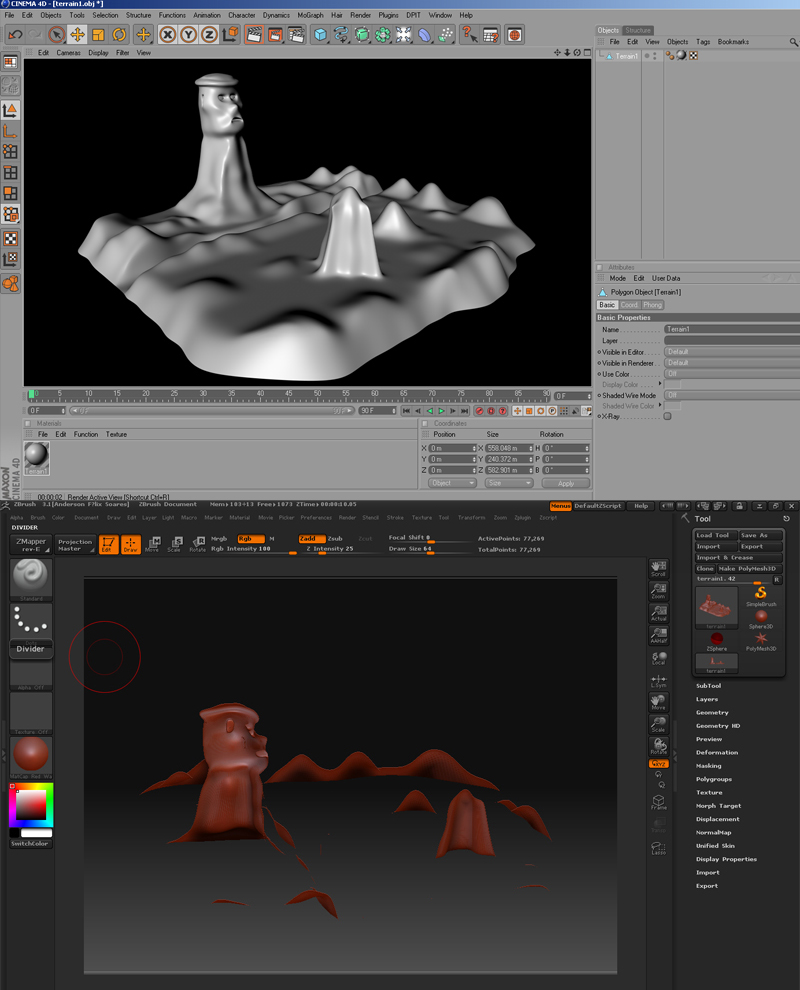Image resolution: width=800 pixels, height=990 pixels.
Task: Toggle the Draw mode button in ZBrush
Action: click(x=130, y=545)
